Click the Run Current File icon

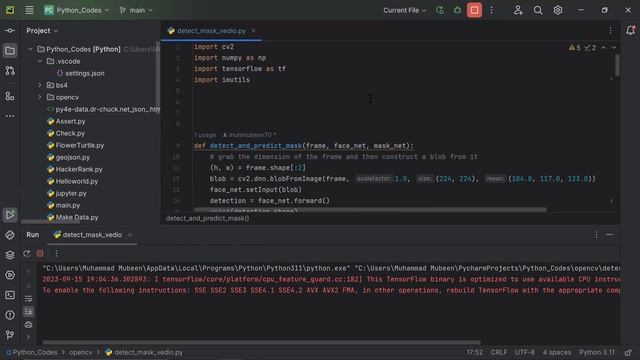click(x=440, y=10)
